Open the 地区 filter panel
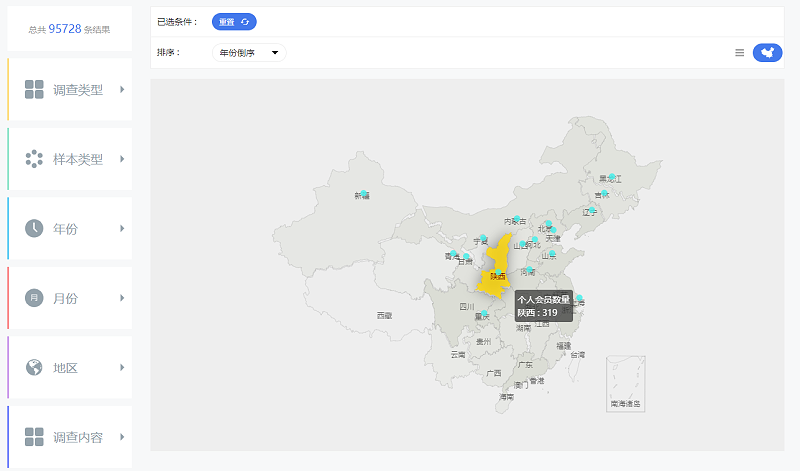 point(69,367)
